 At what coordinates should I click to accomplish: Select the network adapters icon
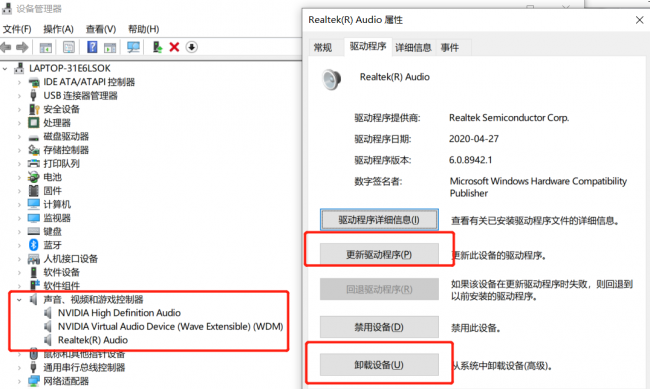coord(34,381)
